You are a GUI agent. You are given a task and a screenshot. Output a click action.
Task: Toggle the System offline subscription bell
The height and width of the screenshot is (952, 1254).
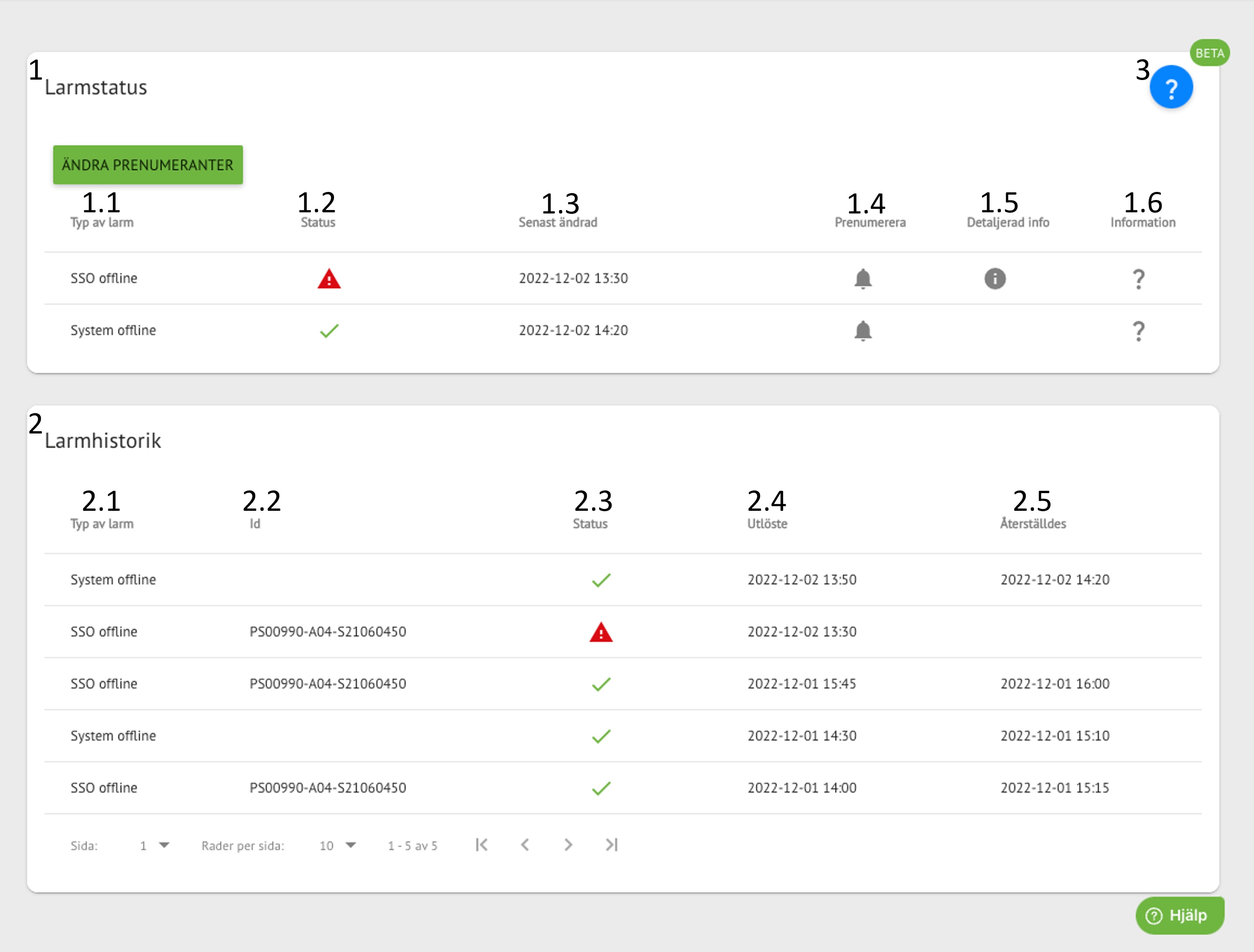[863, 330]
